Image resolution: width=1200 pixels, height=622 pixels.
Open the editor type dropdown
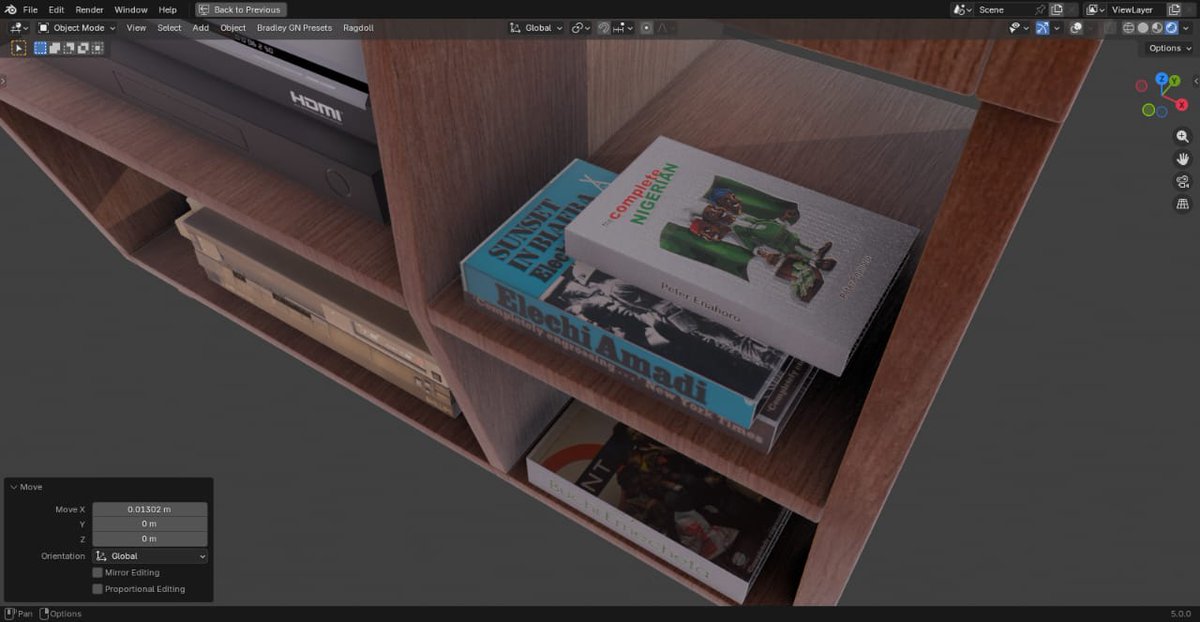pos(19,28)
